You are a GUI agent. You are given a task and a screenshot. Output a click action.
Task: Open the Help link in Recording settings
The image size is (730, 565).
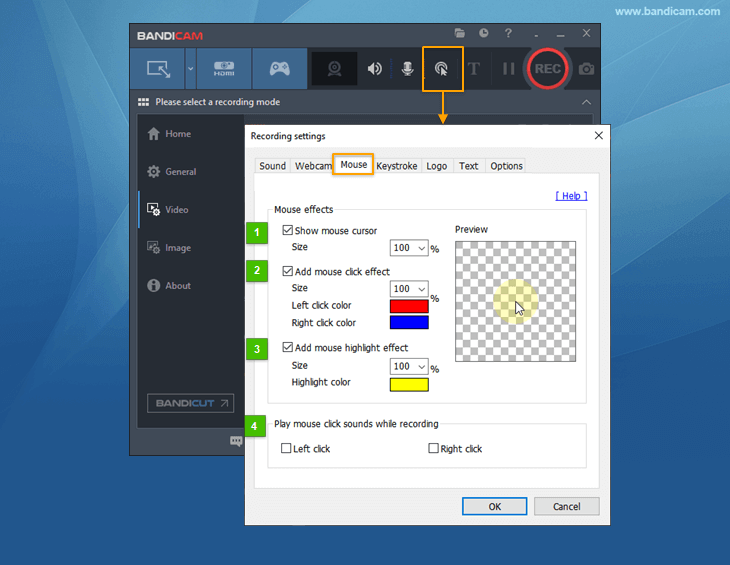point(571,196)
